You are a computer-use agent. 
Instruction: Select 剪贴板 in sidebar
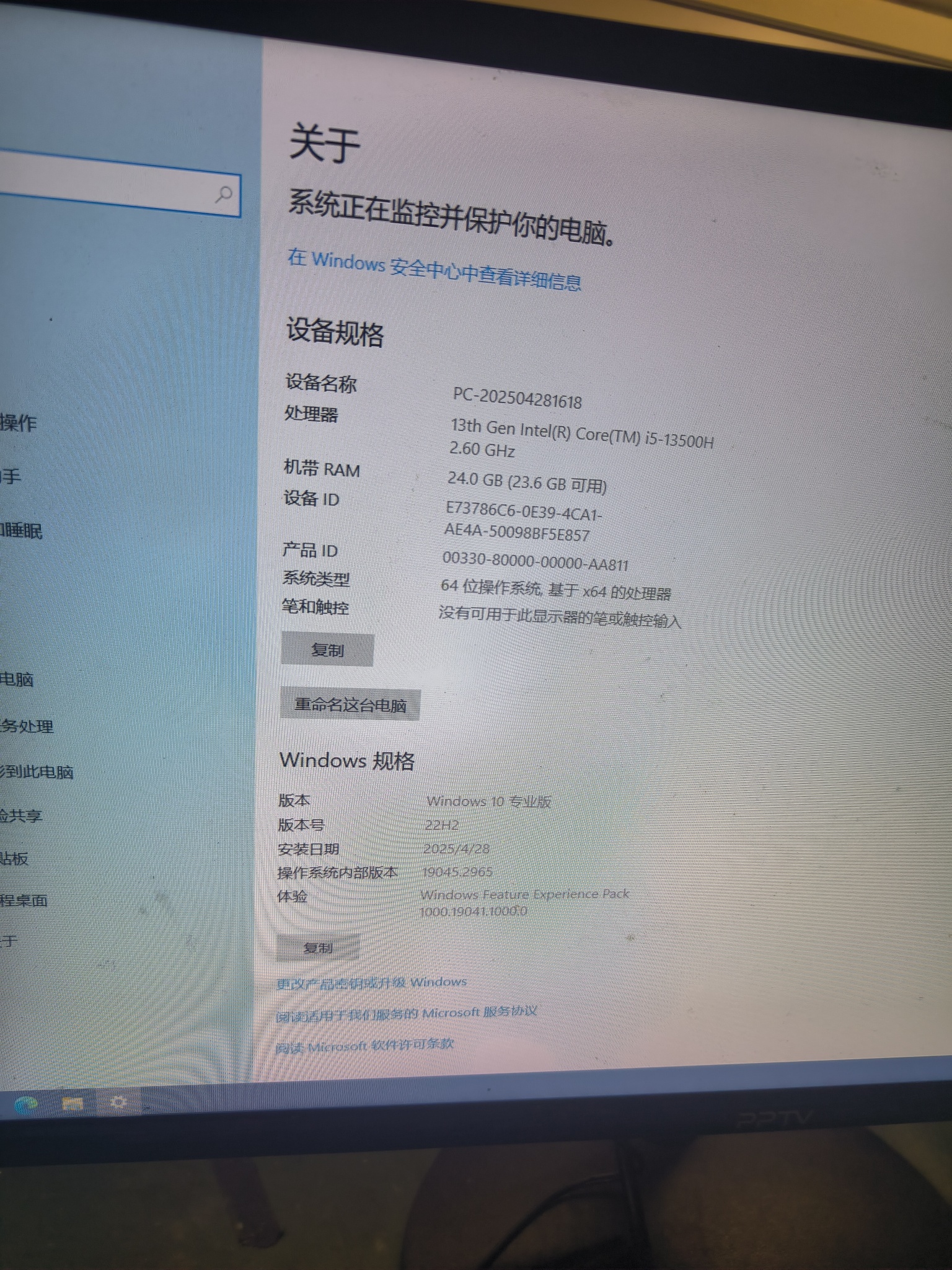(14, 858)
